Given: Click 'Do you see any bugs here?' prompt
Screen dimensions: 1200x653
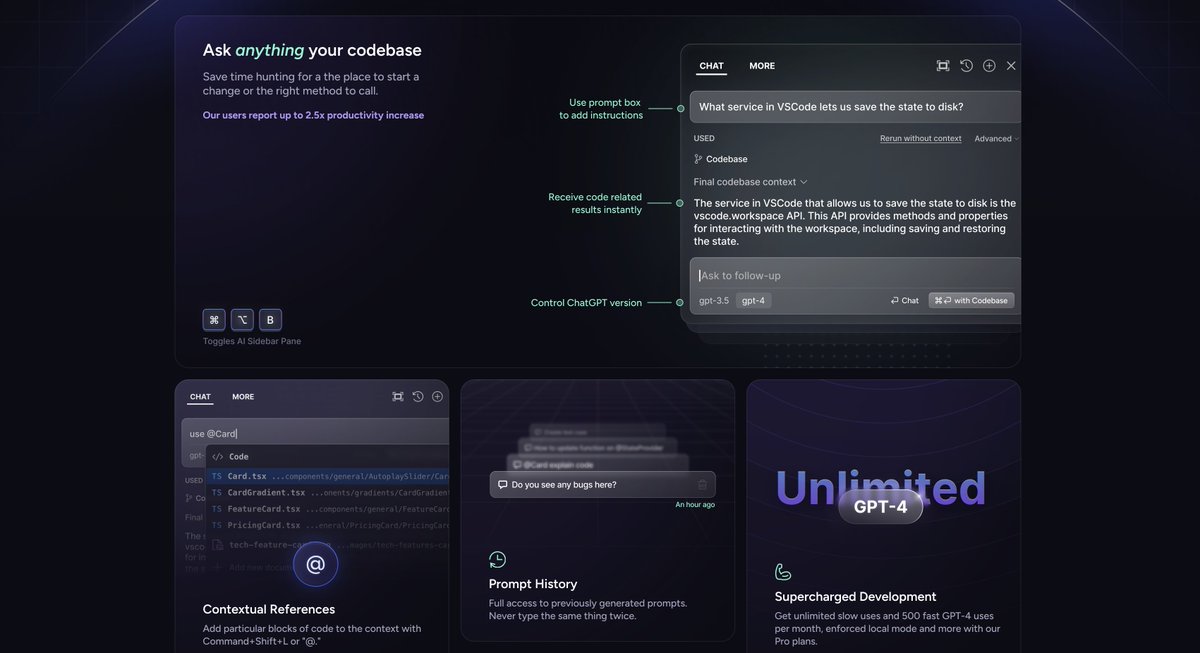Looking at the screenshot, I should [x=602, y=485].
